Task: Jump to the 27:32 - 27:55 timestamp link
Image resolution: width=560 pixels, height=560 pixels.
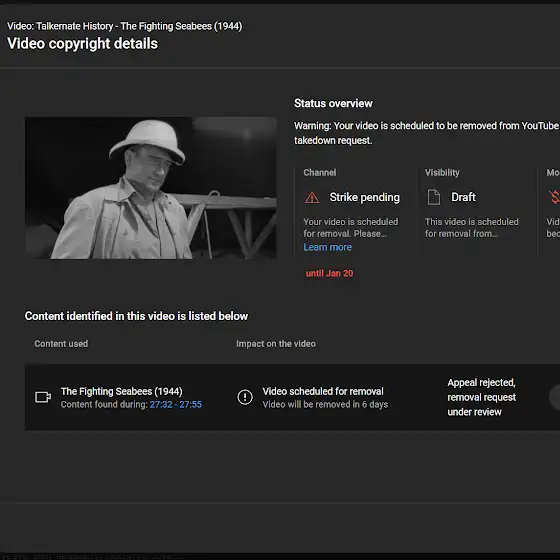Action: coord(176,404)
